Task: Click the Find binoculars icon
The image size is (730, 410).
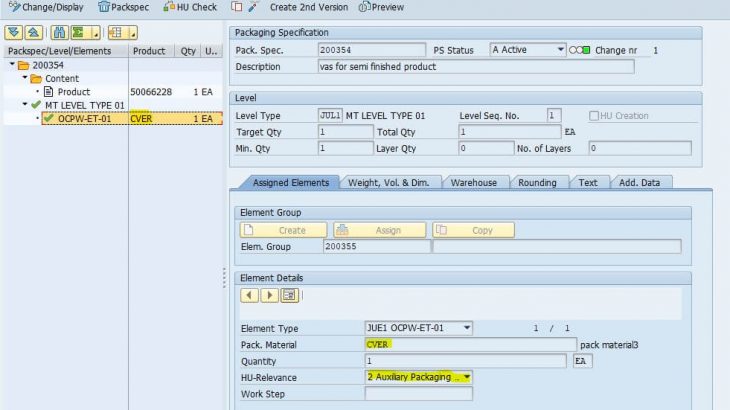Action: (59, 32)
